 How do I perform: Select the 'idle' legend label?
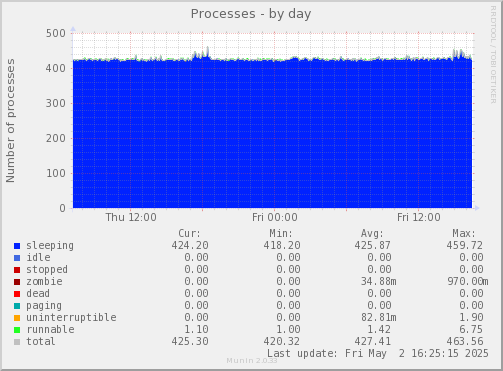click(38, 257)
